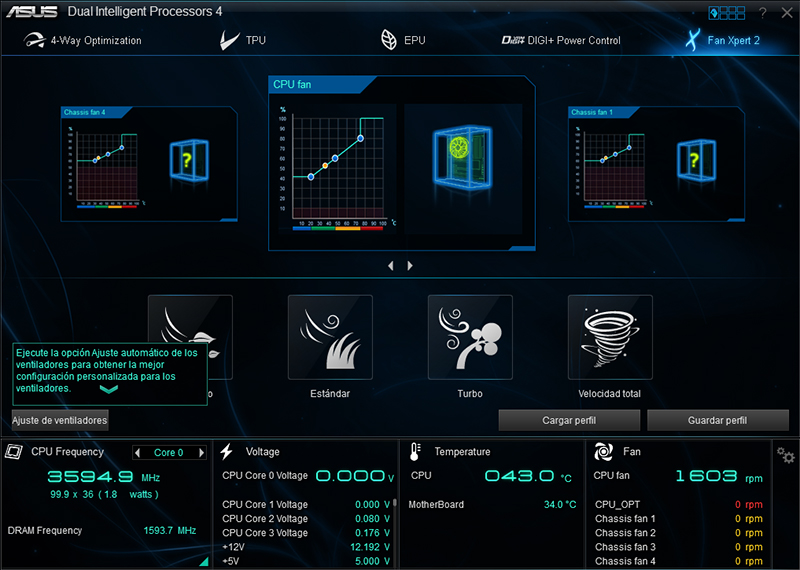Switch to next CPU core
The height and width of the screenshot is (570, 800).
[202, 453]
